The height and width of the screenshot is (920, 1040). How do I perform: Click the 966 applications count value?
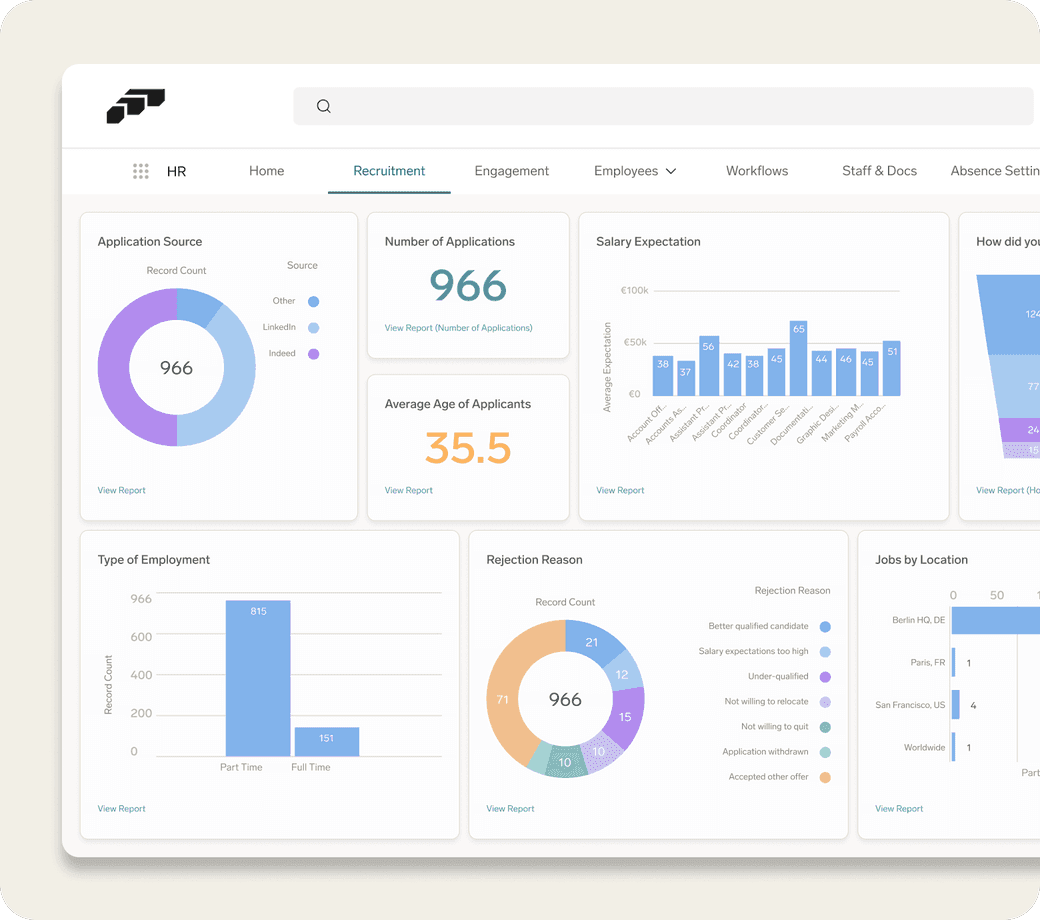[x=468, y=286]
